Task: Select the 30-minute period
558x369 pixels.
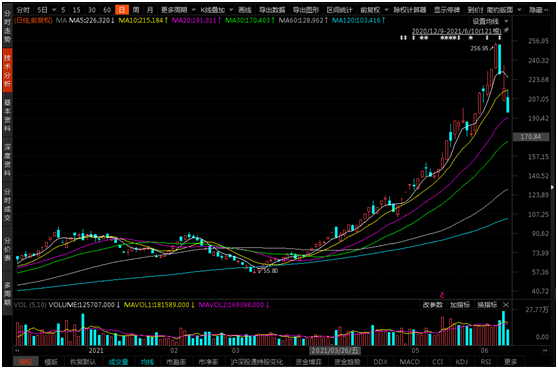Action: (x=91, y=10)
